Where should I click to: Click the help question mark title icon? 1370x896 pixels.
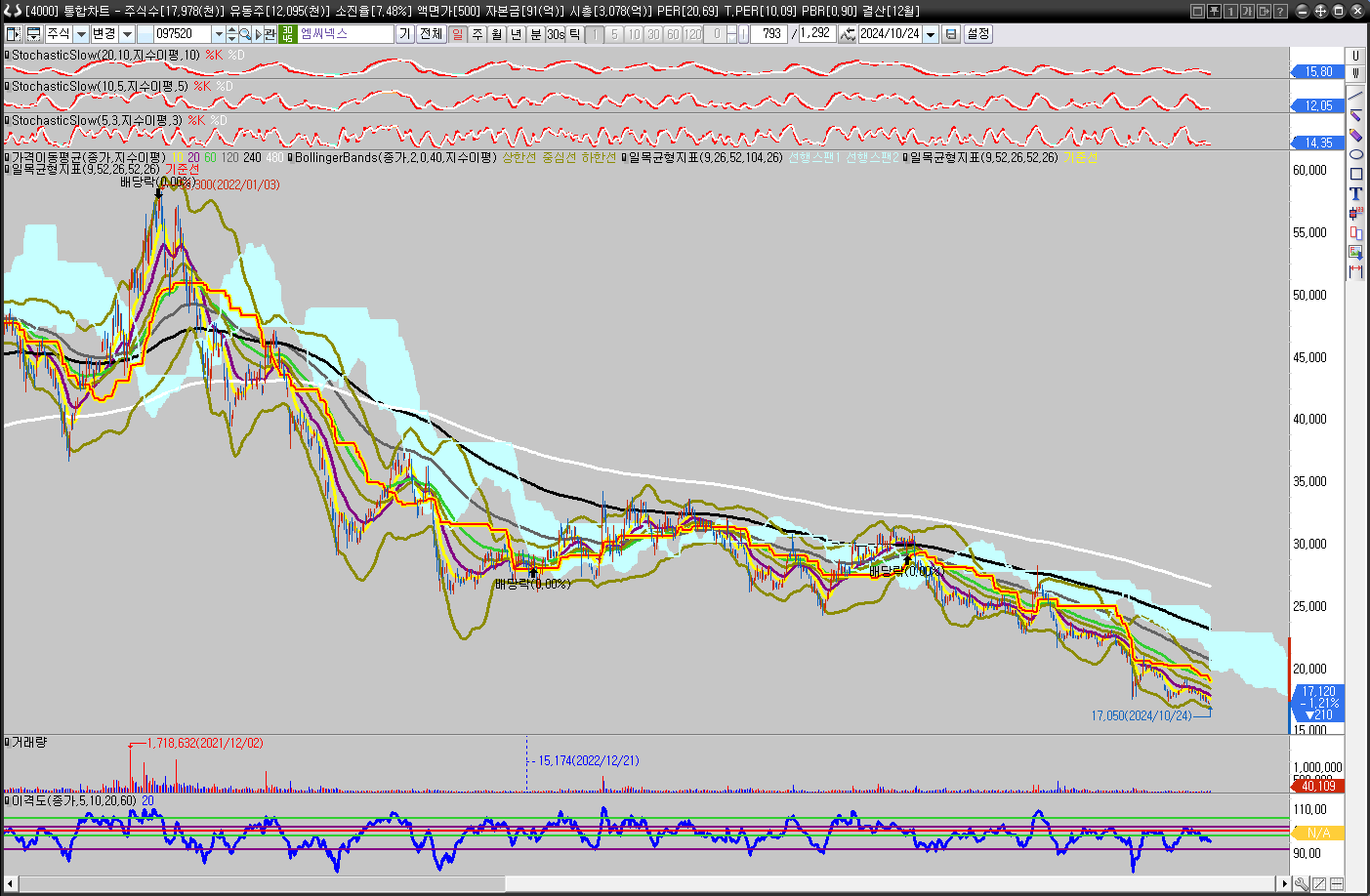pyautogui.click(x=1280, y=11)
